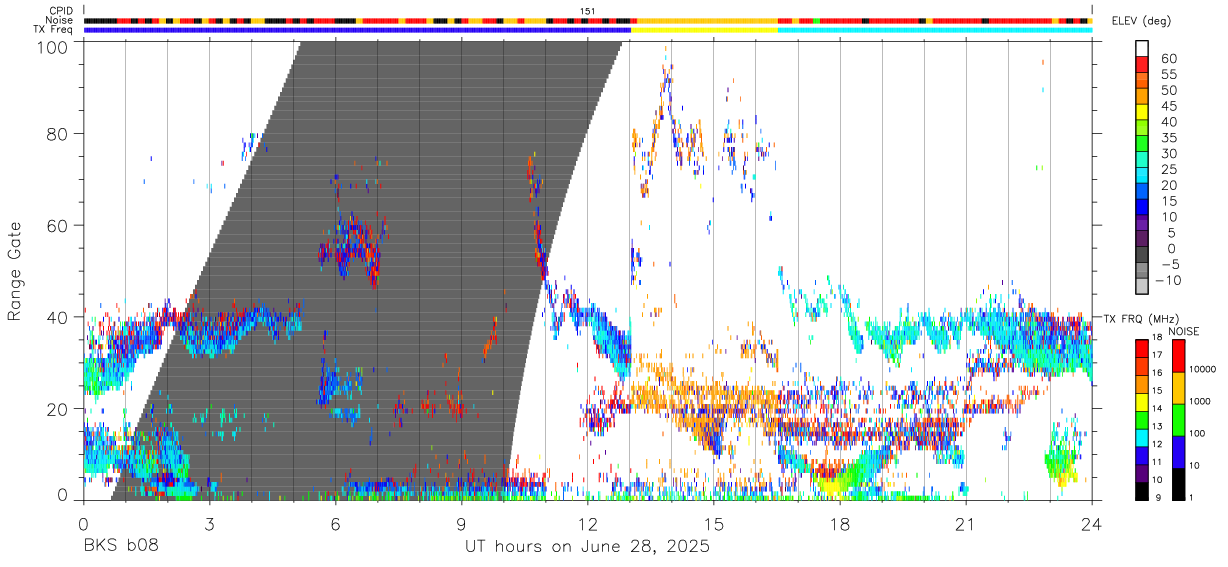Click CPID value 151 above plot
The image size is (1228, 567).
[587, 10]
